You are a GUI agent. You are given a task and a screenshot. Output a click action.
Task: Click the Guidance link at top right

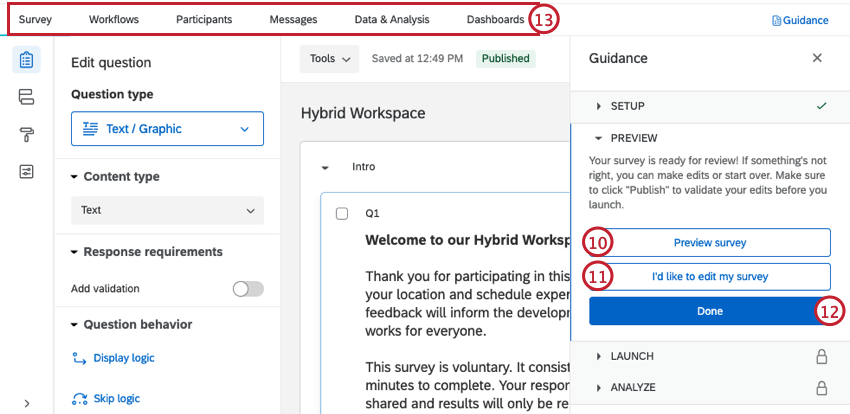click(x=800, y=20)
